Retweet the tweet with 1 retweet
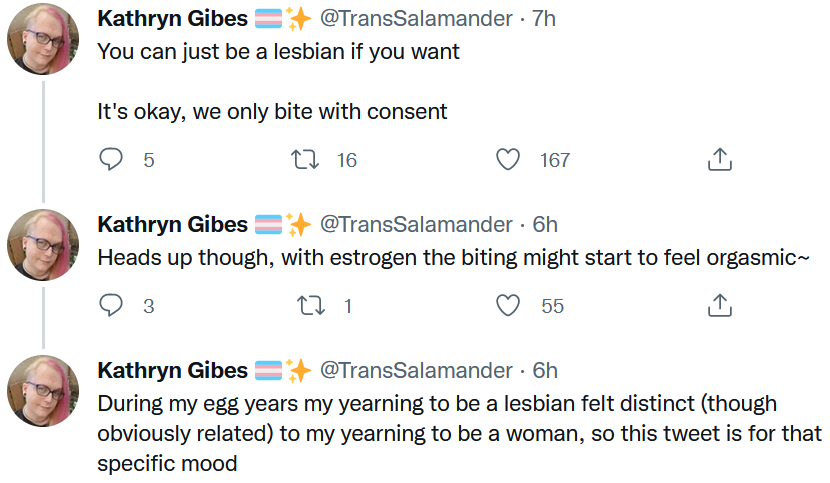830x483 pixels. [x=310, y=306]
